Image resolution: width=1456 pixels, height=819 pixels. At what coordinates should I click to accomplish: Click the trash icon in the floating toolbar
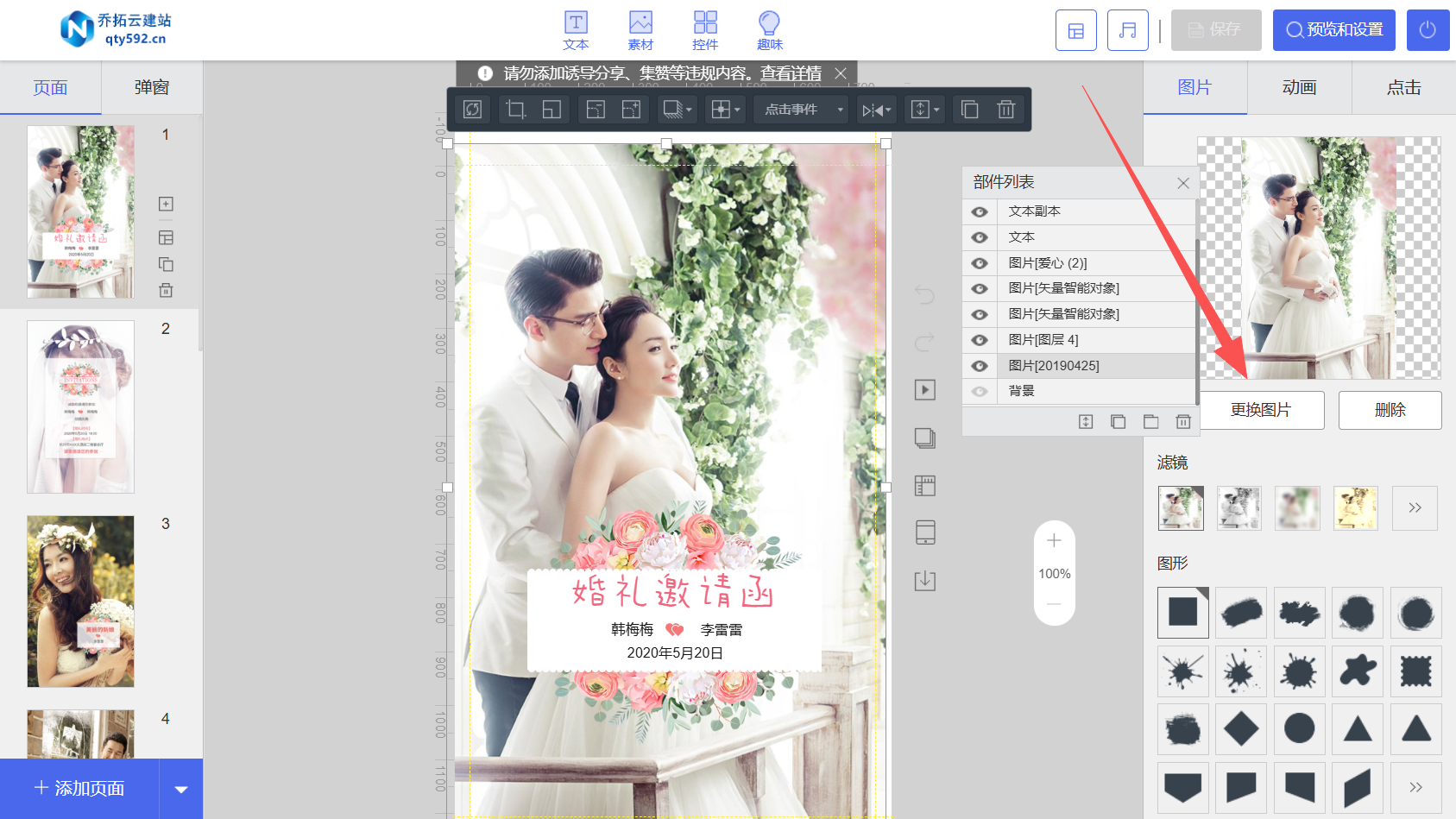point(1005,110)
